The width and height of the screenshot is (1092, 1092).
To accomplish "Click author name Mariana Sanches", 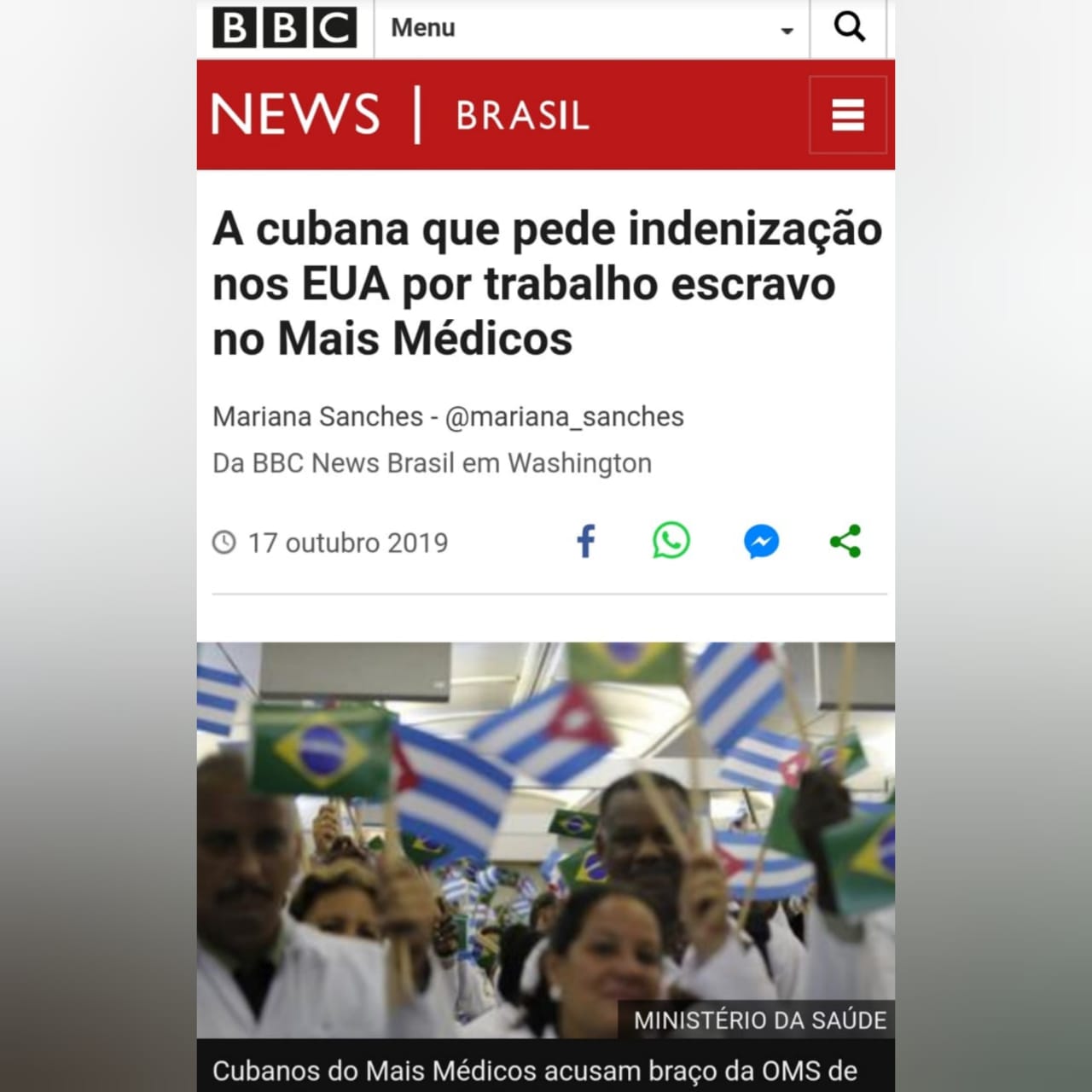I will pyautogui.click(x=317, y=416).
